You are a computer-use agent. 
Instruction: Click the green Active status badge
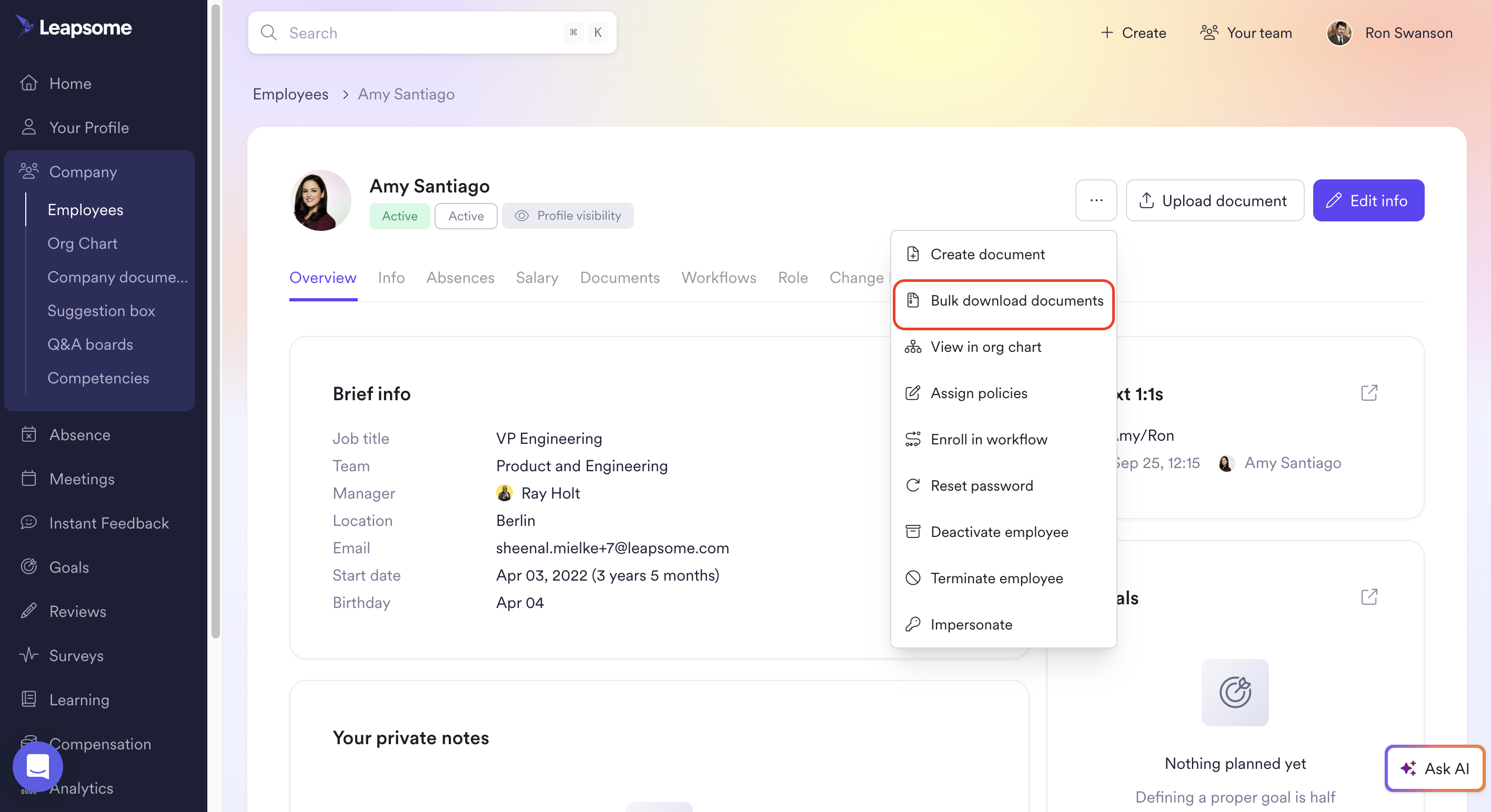point(399,216)
